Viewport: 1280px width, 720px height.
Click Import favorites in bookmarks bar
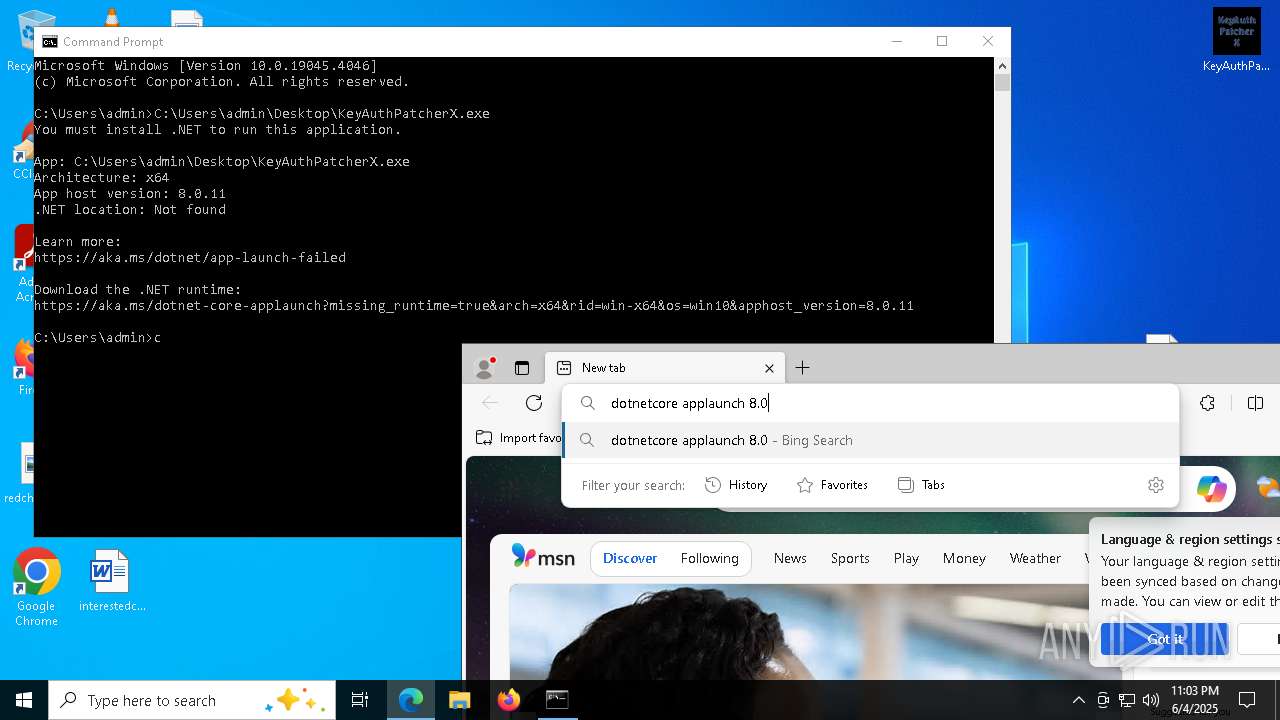click(x=519, y=438)
